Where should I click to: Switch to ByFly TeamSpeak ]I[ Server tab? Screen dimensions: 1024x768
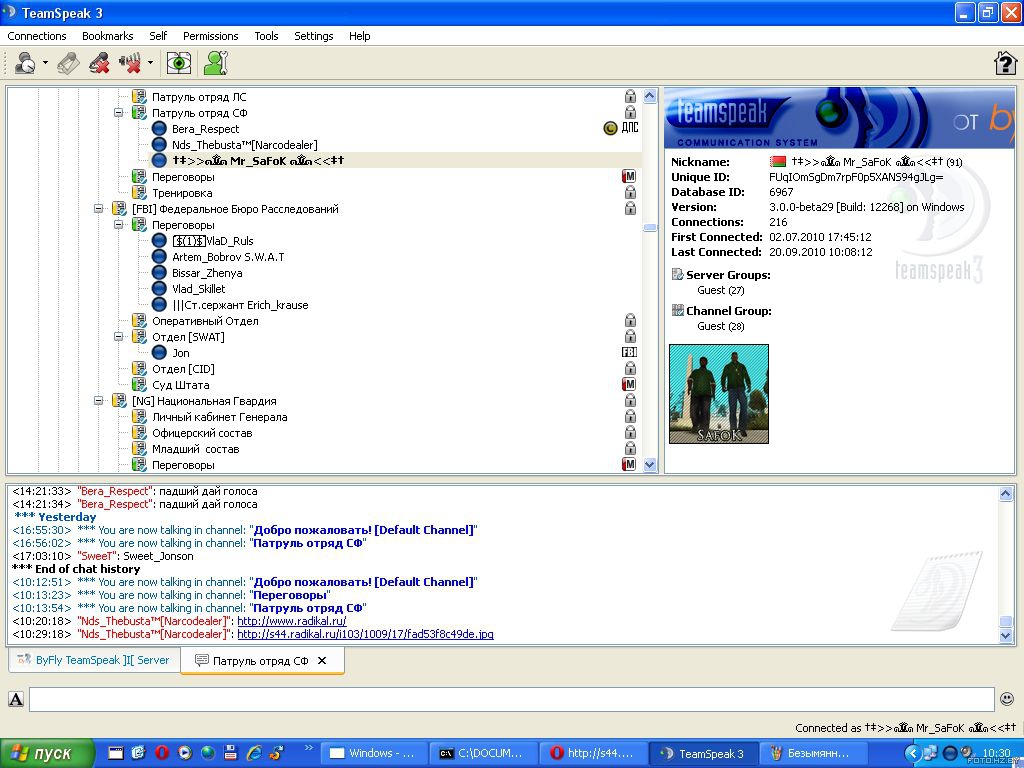point(93,660)
